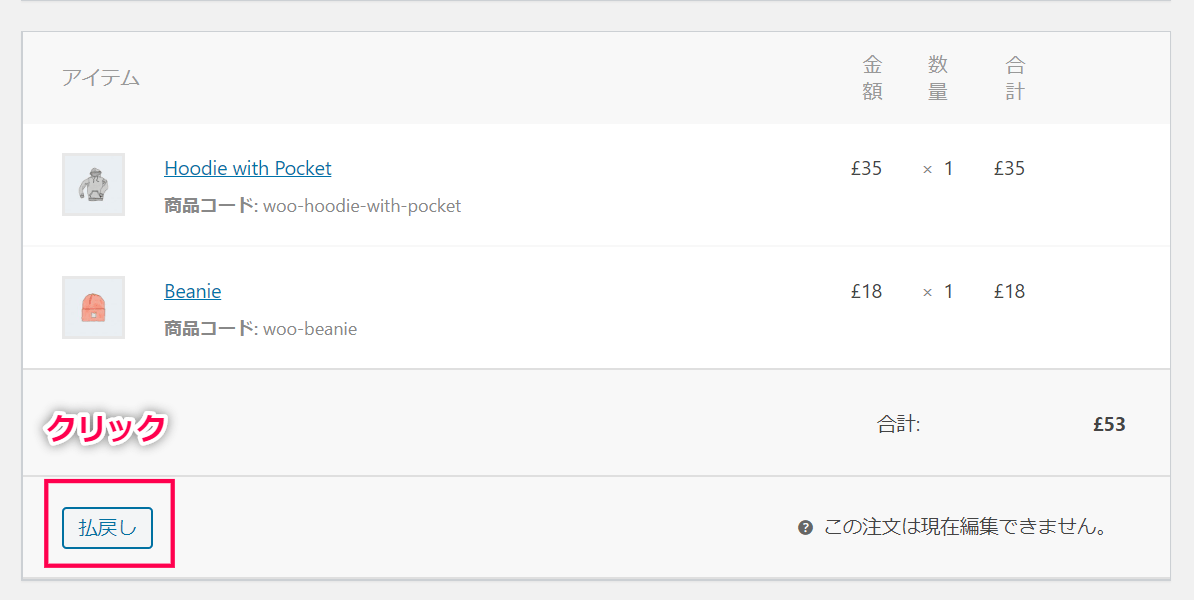Click the hoodie quantity × 1
The height and width of the screenshot is (600, 1194).
tap(938, 168)
